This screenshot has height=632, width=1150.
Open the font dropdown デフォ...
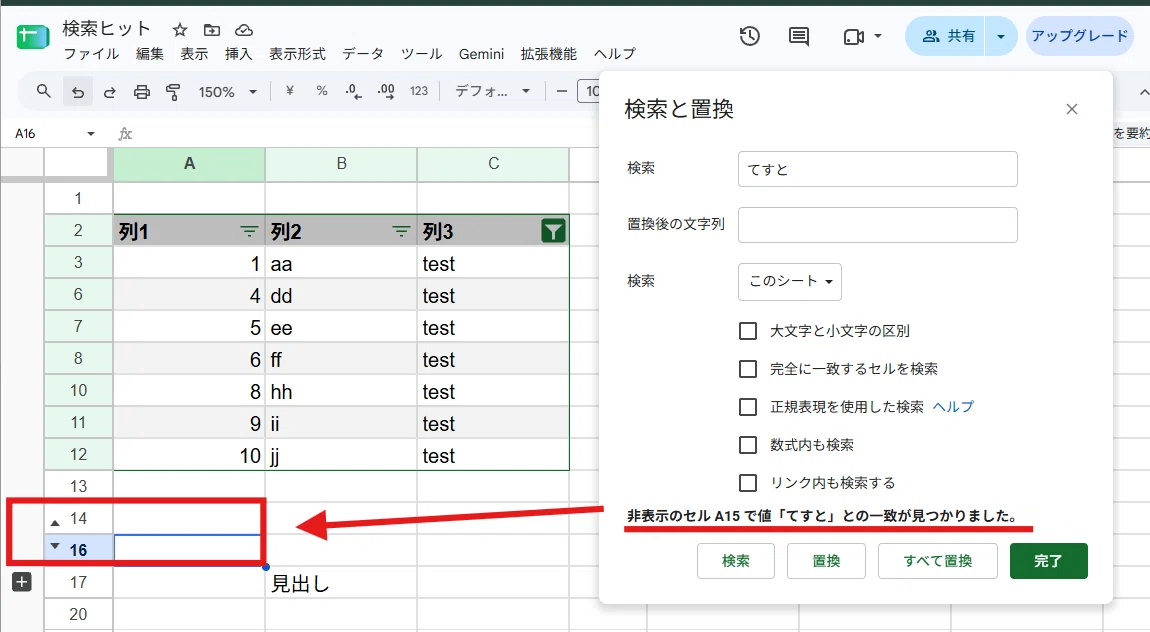click(492, 92)
